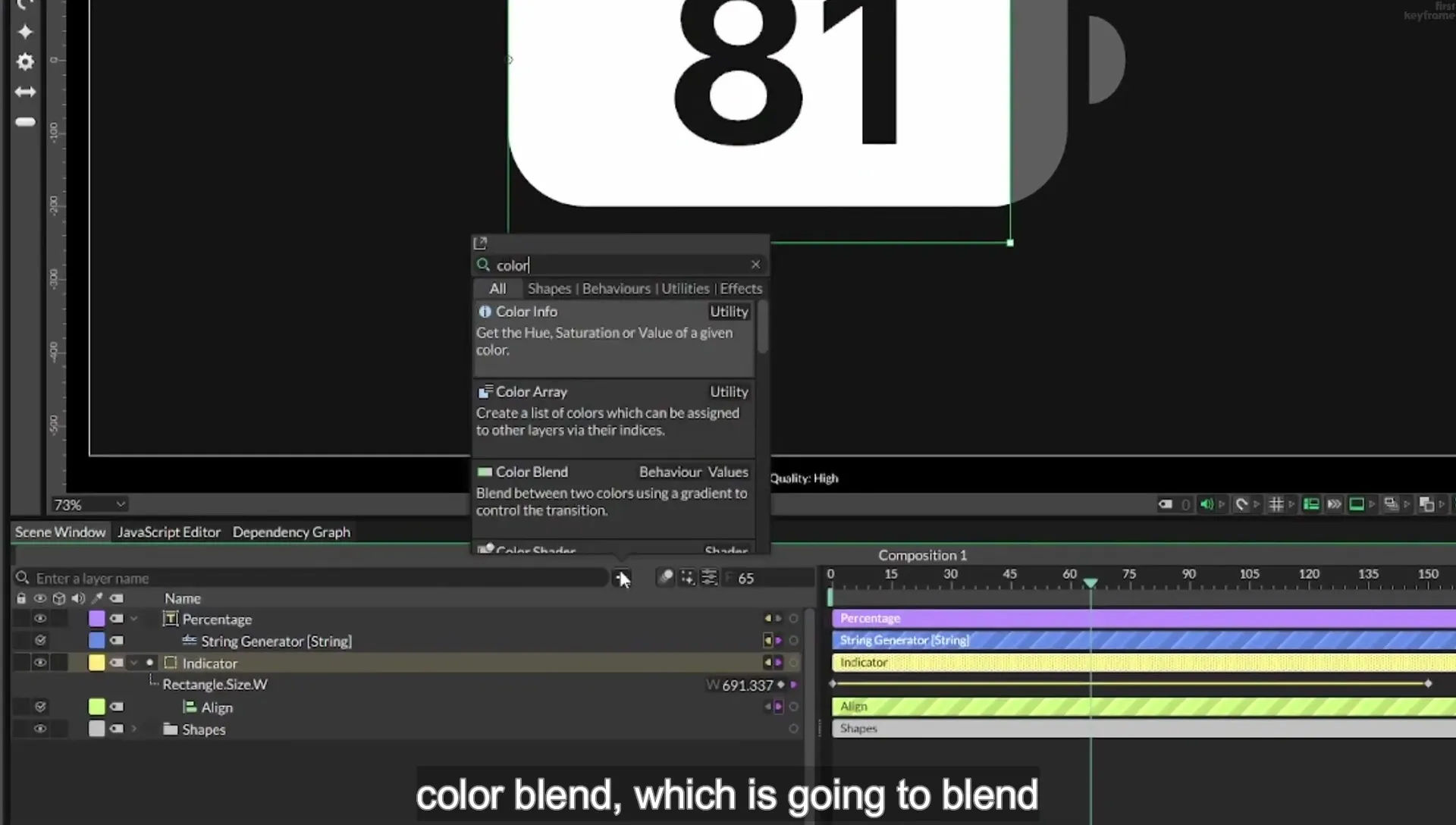Toggle the viewport grid icon
This screenshot has height=825, width=1456.
(x=1276, y=504)
